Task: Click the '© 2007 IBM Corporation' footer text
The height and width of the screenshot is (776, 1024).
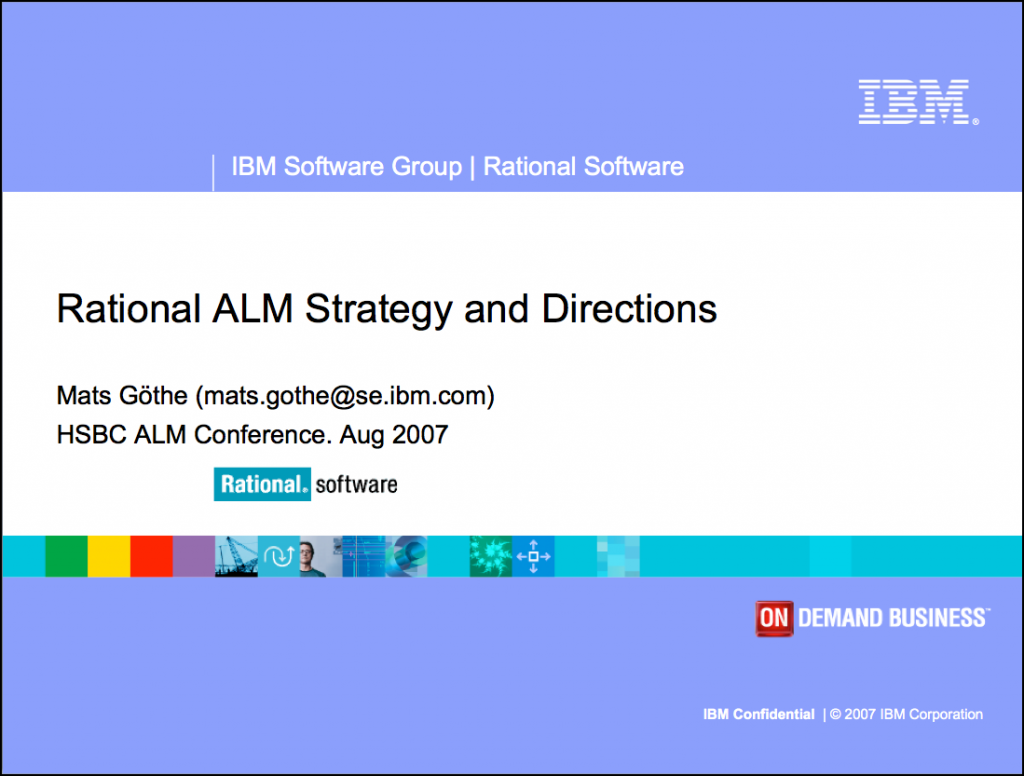Action: click(x=906, y=715)
